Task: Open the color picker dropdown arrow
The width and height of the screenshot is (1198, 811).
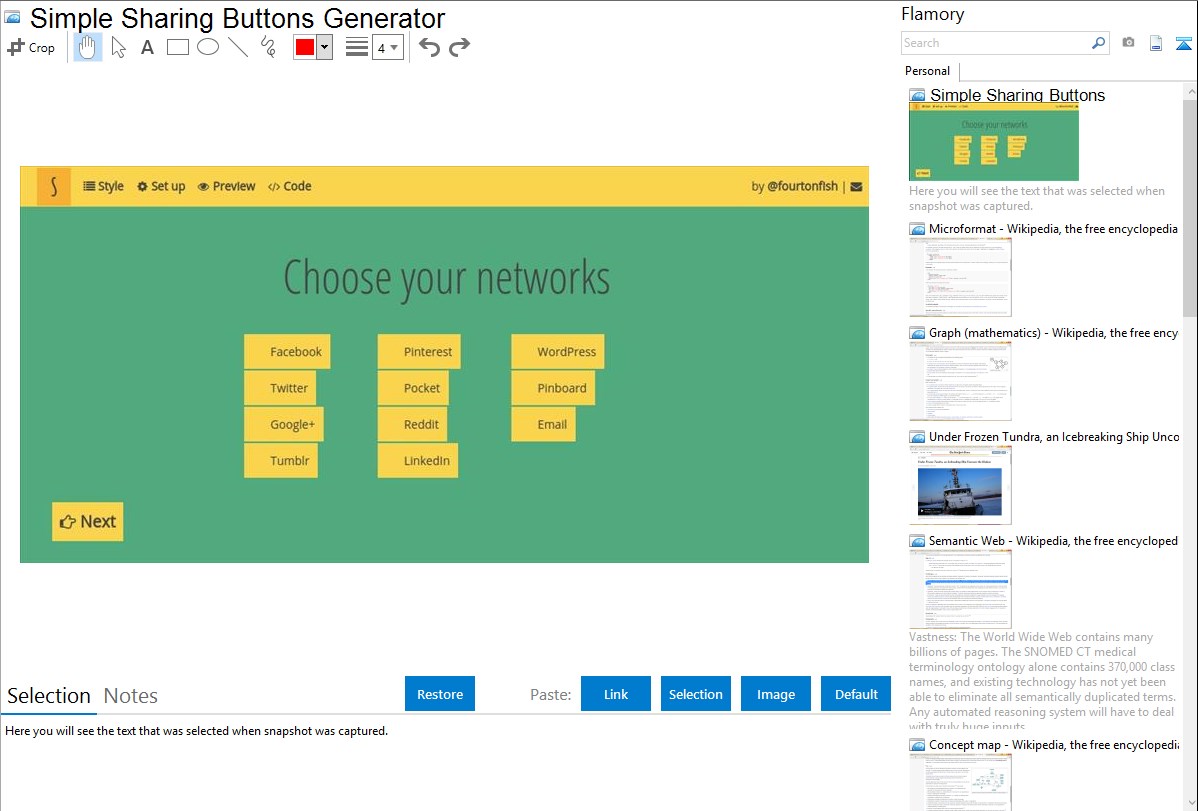Action: coord(325,47)
